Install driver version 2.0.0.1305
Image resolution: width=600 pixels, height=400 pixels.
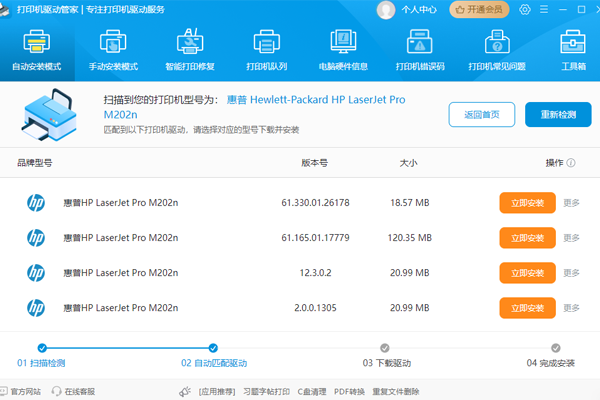(x=527, y=308)
